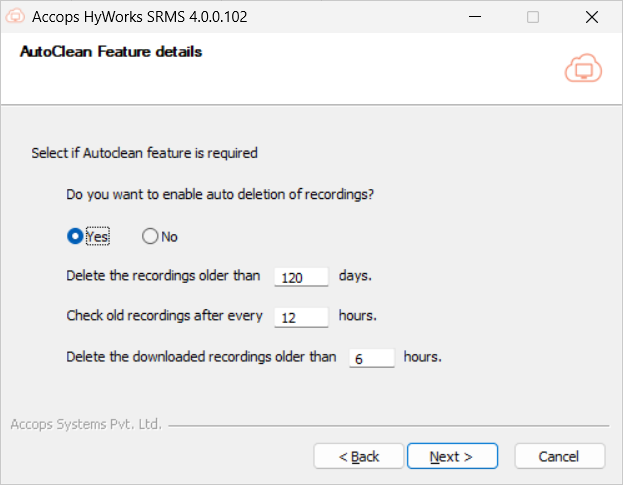Click the 'Check old recordings after every' label

click(x=164, y=316)
